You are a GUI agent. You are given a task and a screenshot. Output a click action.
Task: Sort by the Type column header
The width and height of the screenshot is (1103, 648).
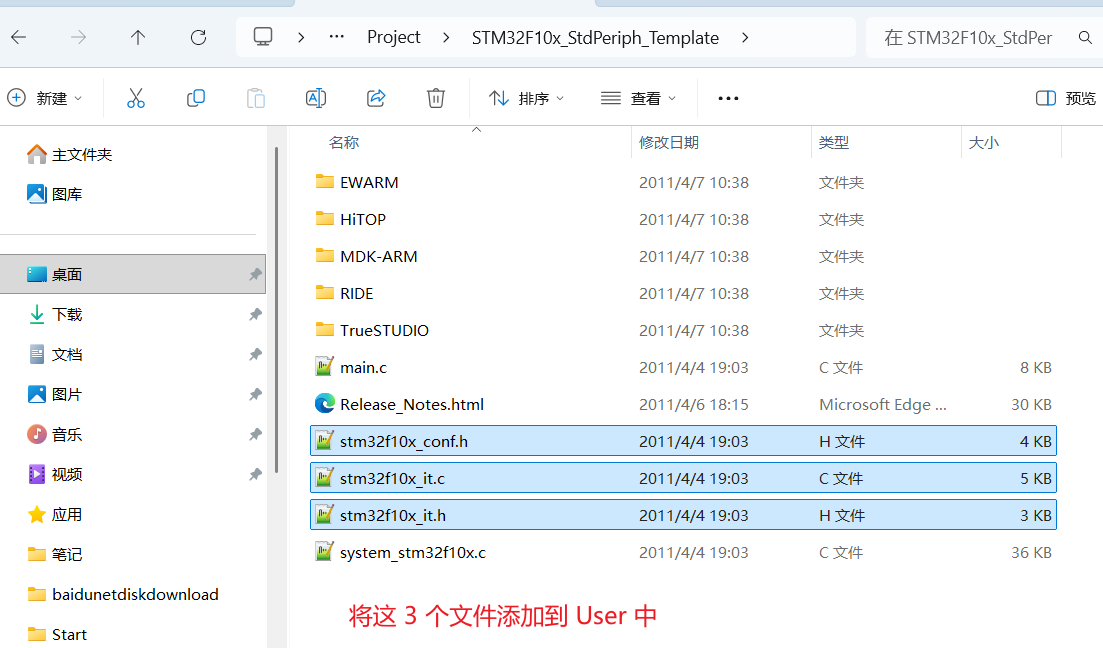(x=834, y=143)
